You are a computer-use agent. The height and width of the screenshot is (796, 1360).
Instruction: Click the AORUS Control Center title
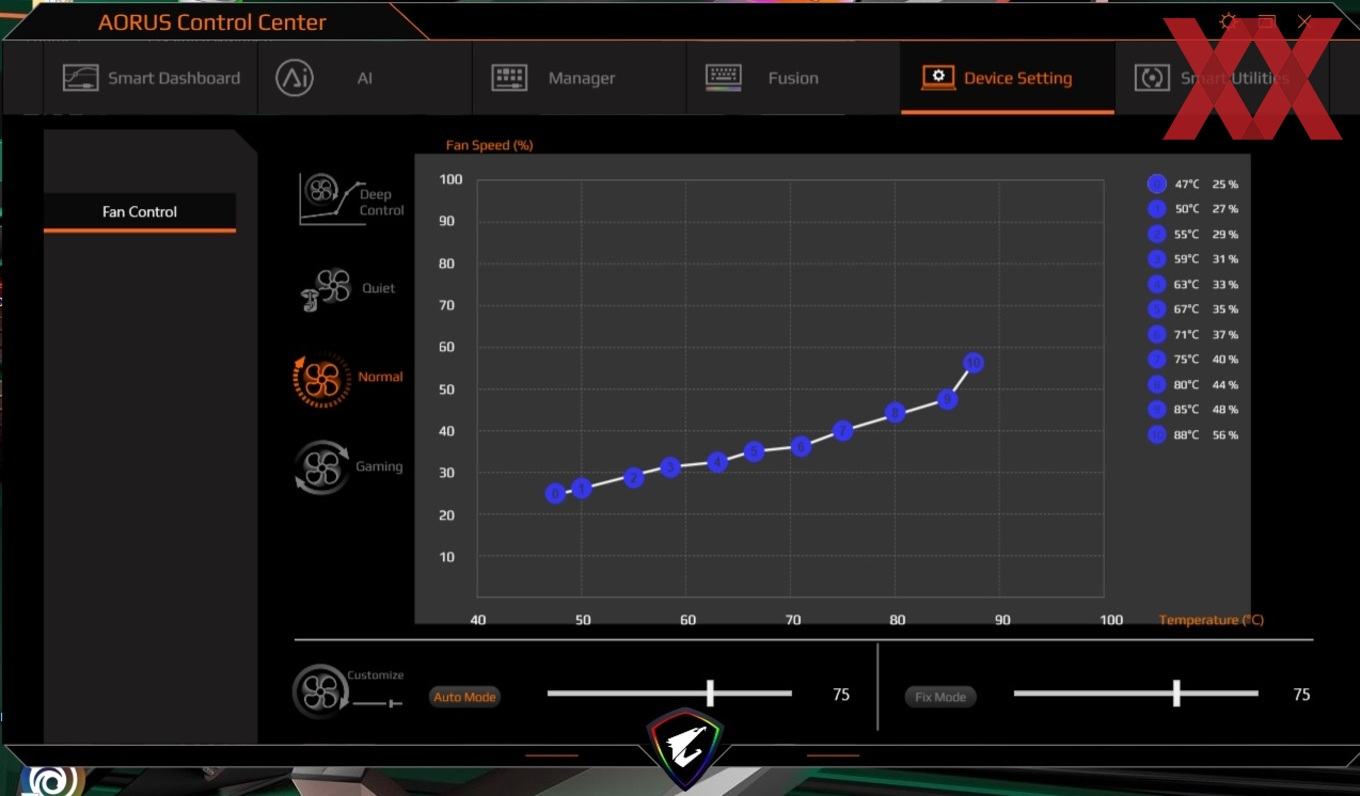[x=212, y=22]
